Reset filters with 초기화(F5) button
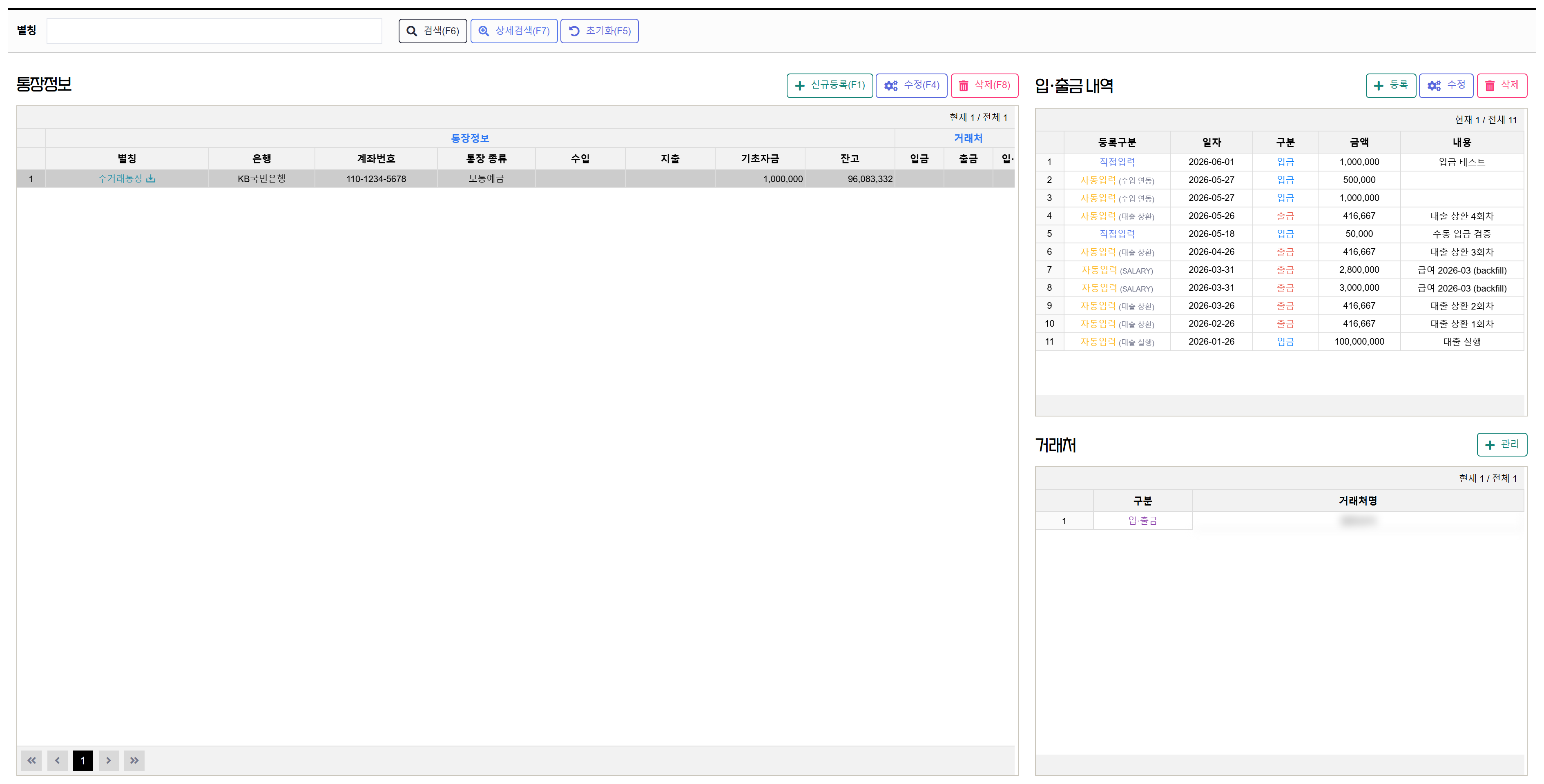 (599, 31)
